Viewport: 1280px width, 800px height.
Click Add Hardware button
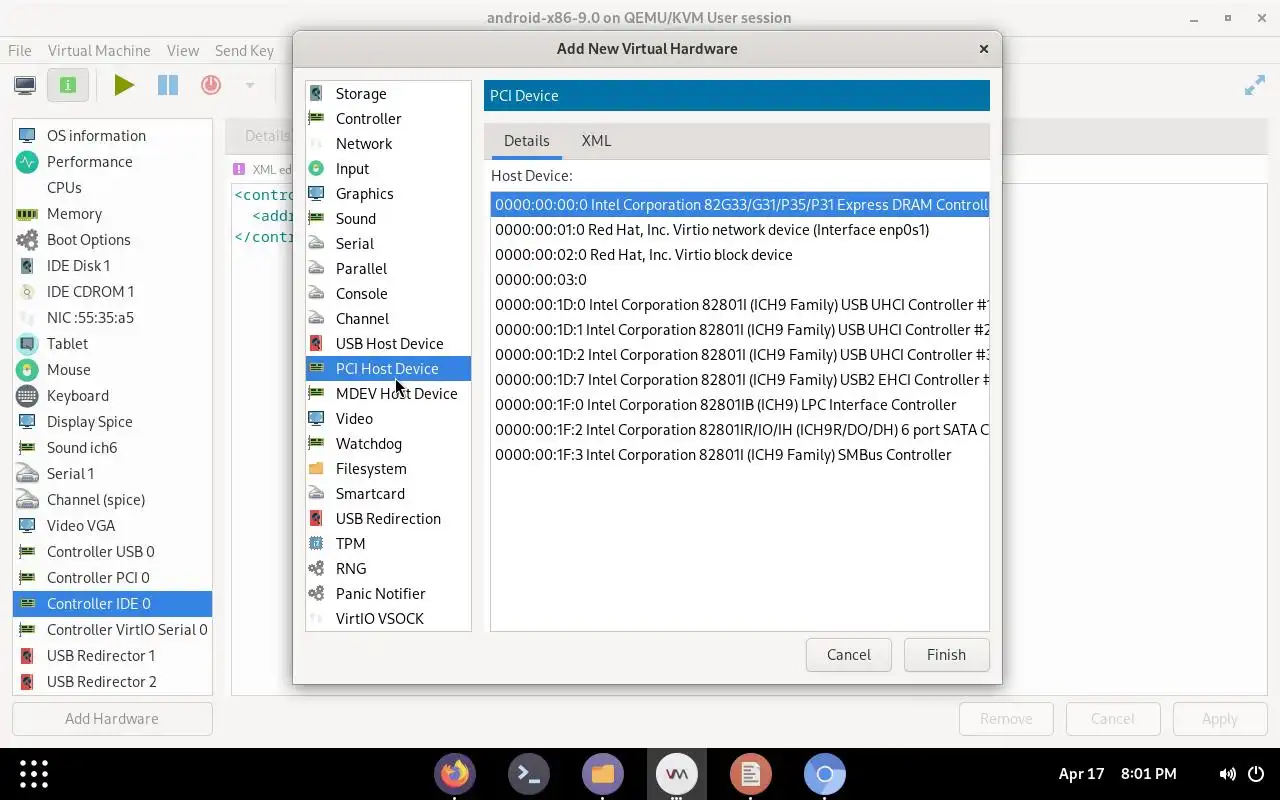pos(112,719)
